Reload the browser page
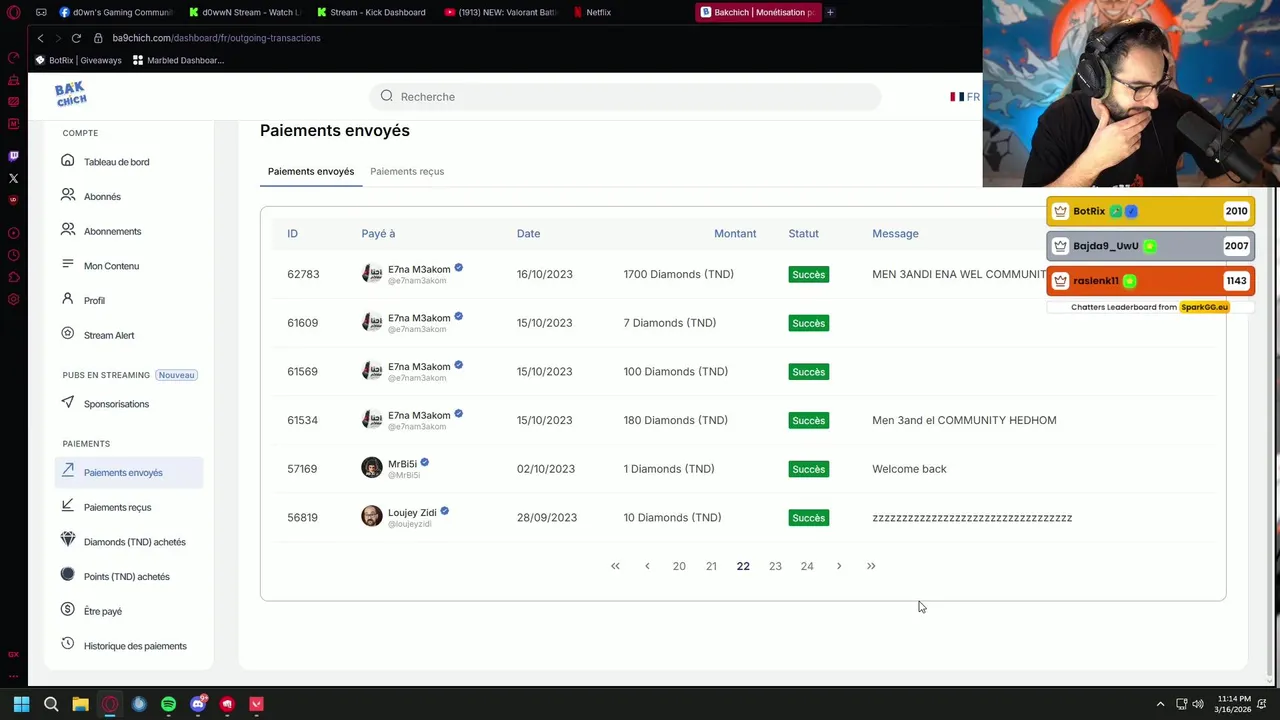1280x720 pixels. click(76, 38)
